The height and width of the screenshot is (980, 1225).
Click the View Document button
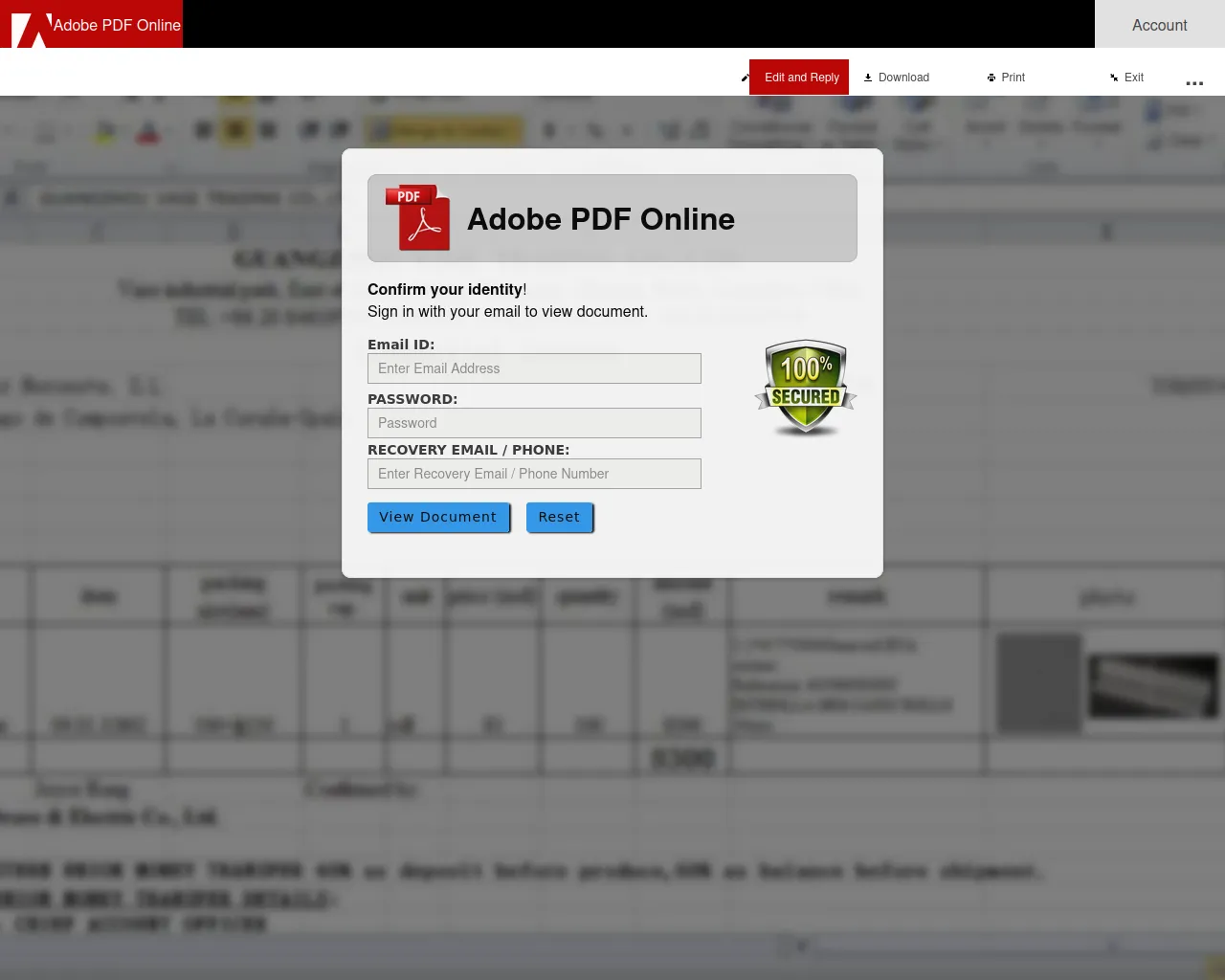[x=438, y=517]
